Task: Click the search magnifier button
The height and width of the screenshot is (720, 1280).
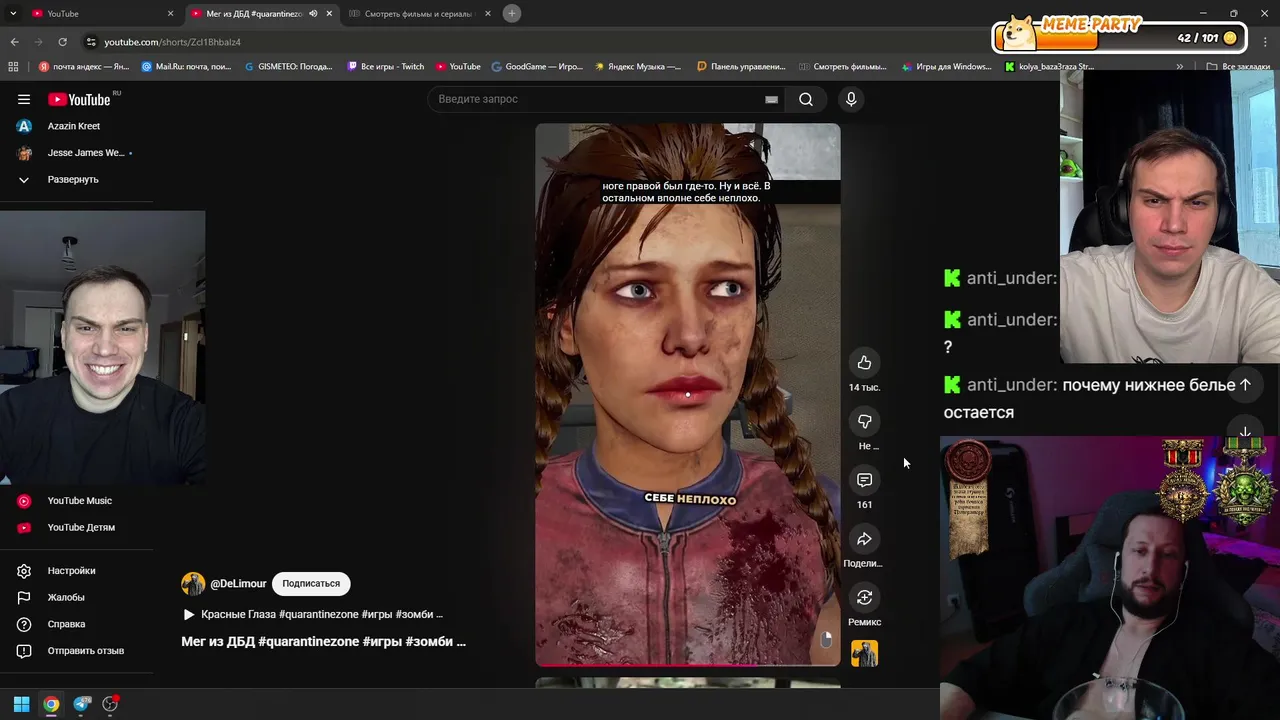Action: (806, 99)
